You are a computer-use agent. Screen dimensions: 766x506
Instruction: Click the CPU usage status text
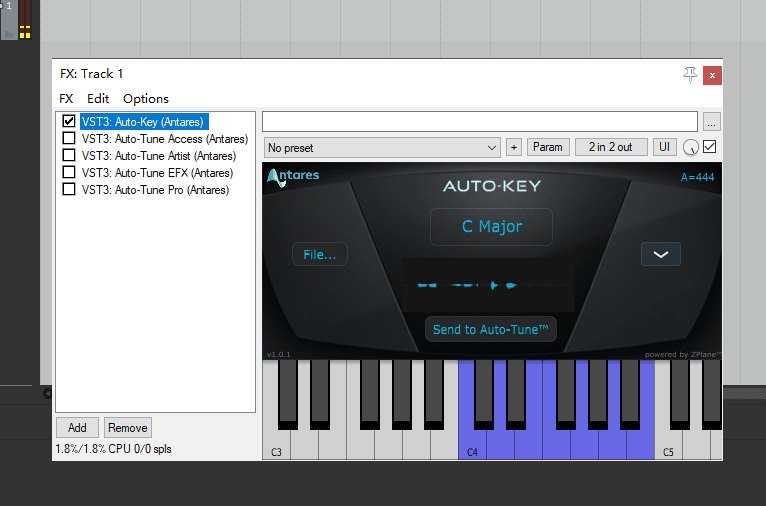click(x=113, y=449)
